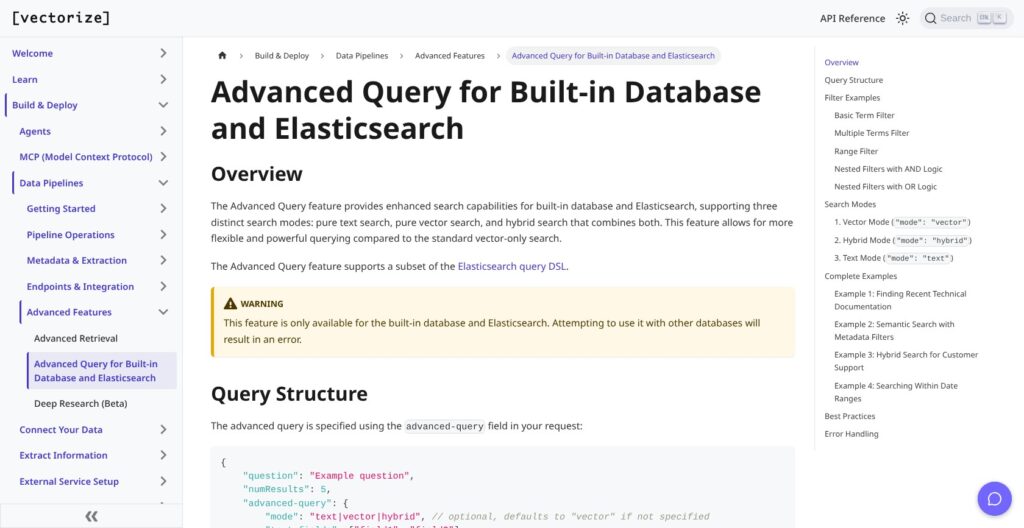
Task: Open the Search box
Action: click(x=967, y=18)
